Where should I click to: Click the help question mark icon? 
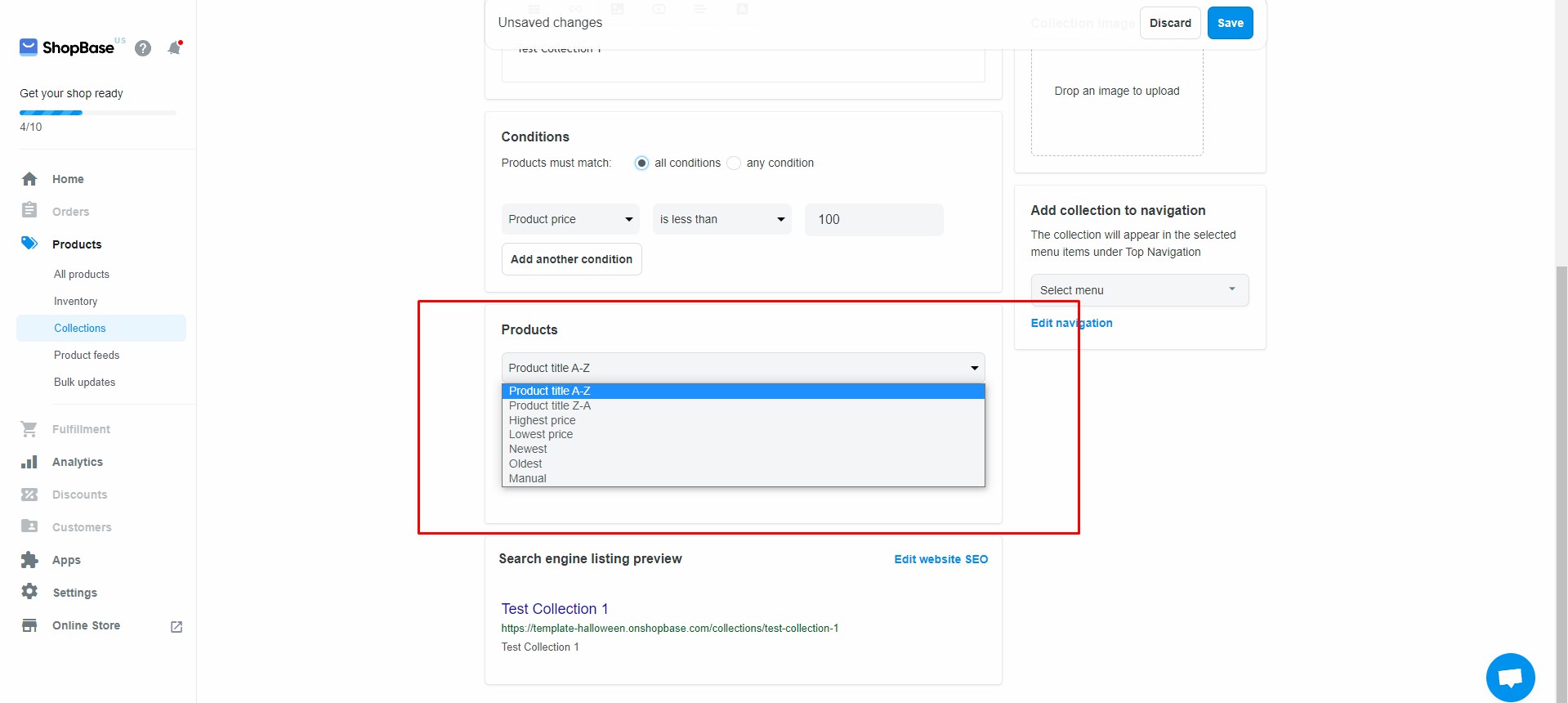(143, 48)
